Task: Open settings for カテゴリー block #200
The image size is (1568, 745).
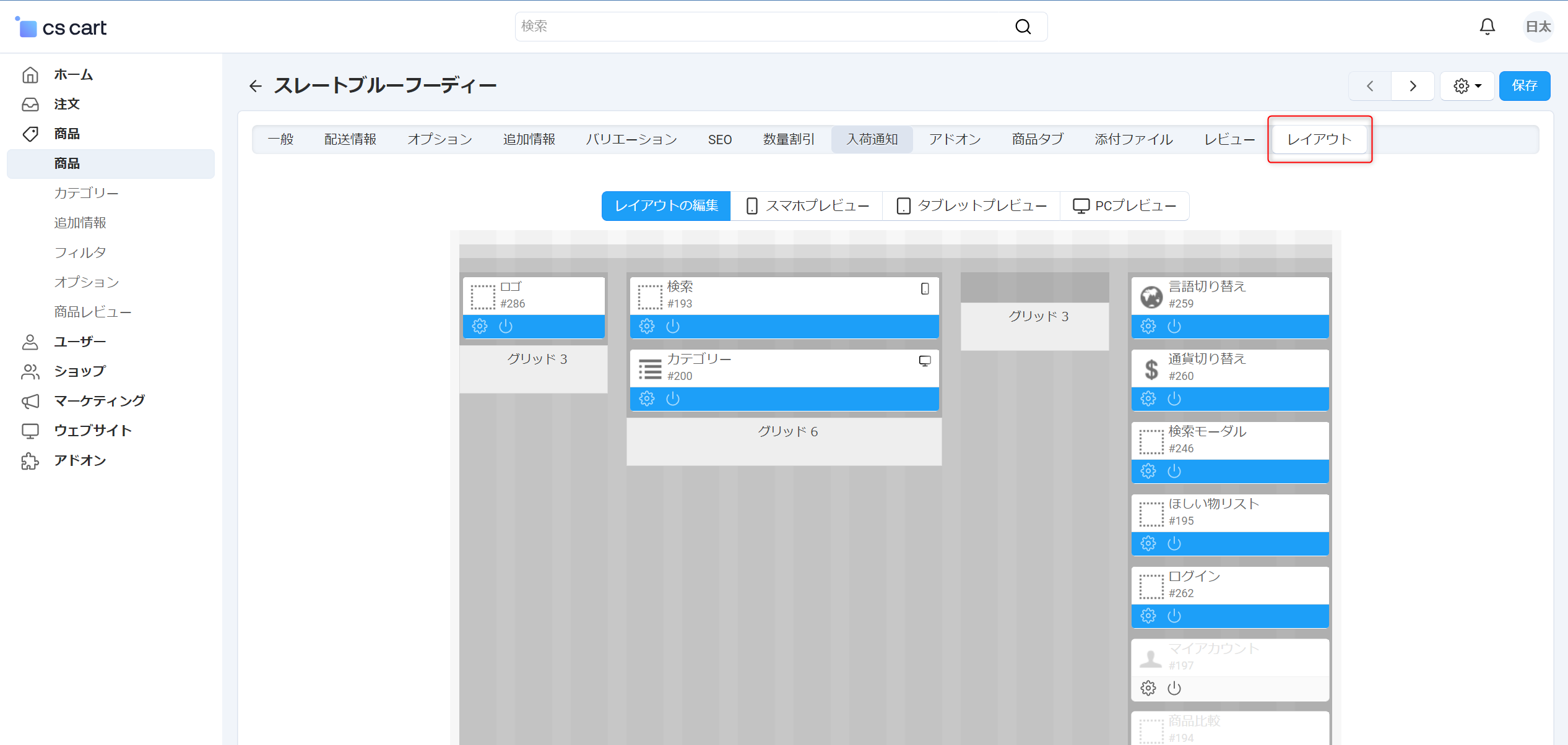Action: (647, 398)
